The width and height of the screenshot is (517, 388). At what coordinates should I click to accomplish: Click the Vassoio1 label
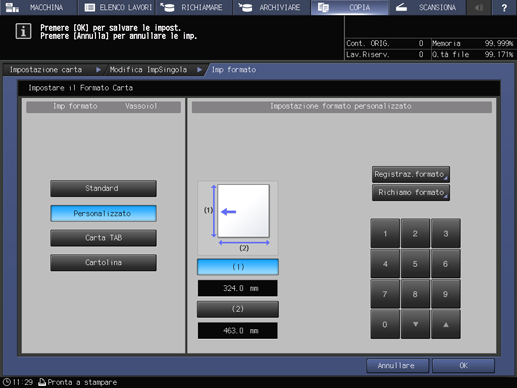(x=141, y=106)
